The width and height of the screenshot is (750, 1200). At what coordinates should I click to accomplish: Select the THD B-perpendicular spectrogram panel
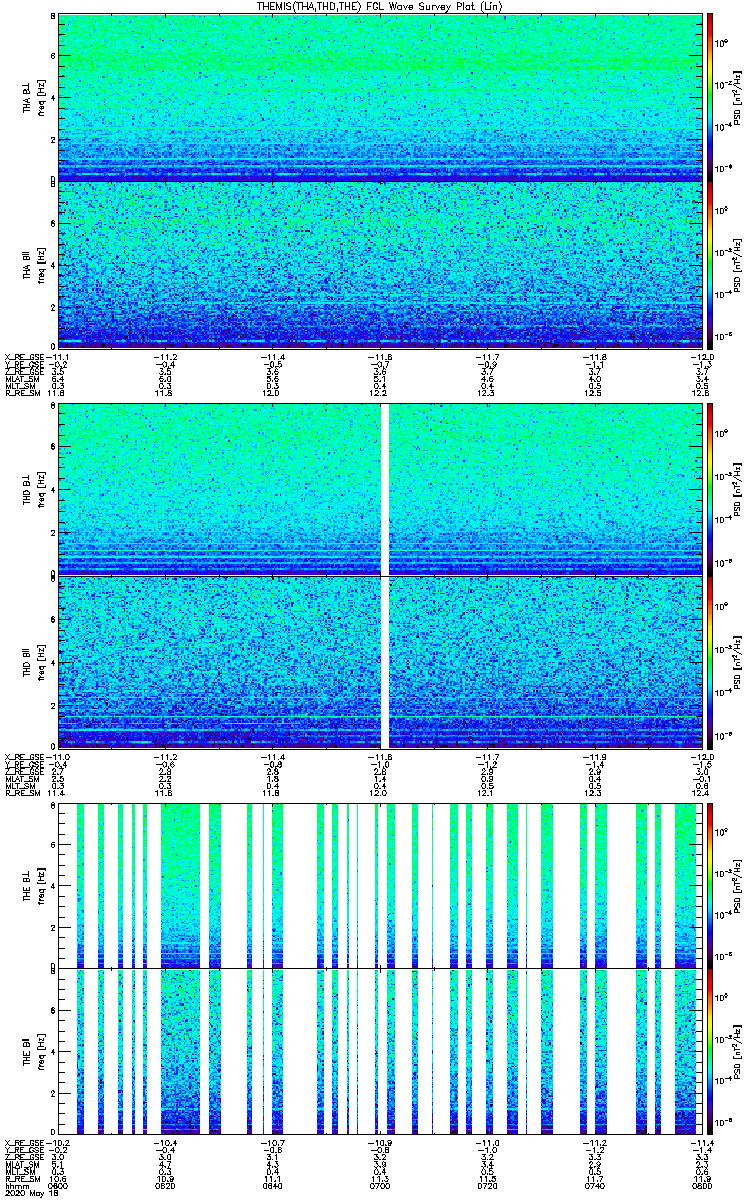tap(380, 489)
